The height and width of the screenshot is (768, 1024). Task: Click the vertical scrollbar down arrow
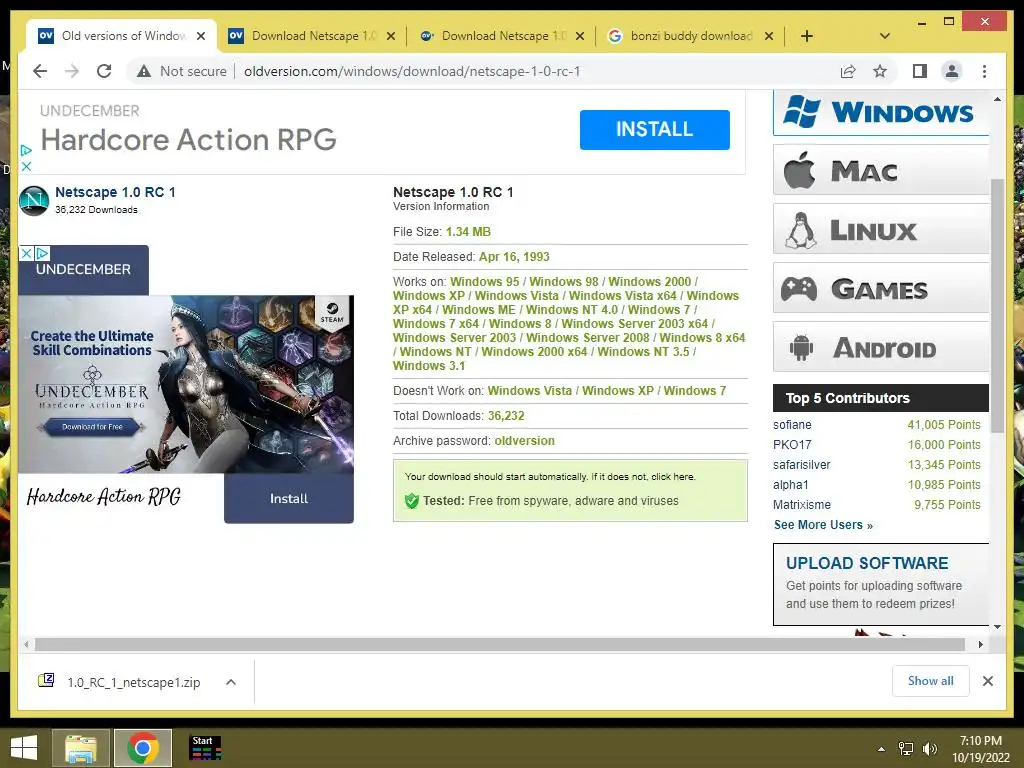tap(997, 627)
